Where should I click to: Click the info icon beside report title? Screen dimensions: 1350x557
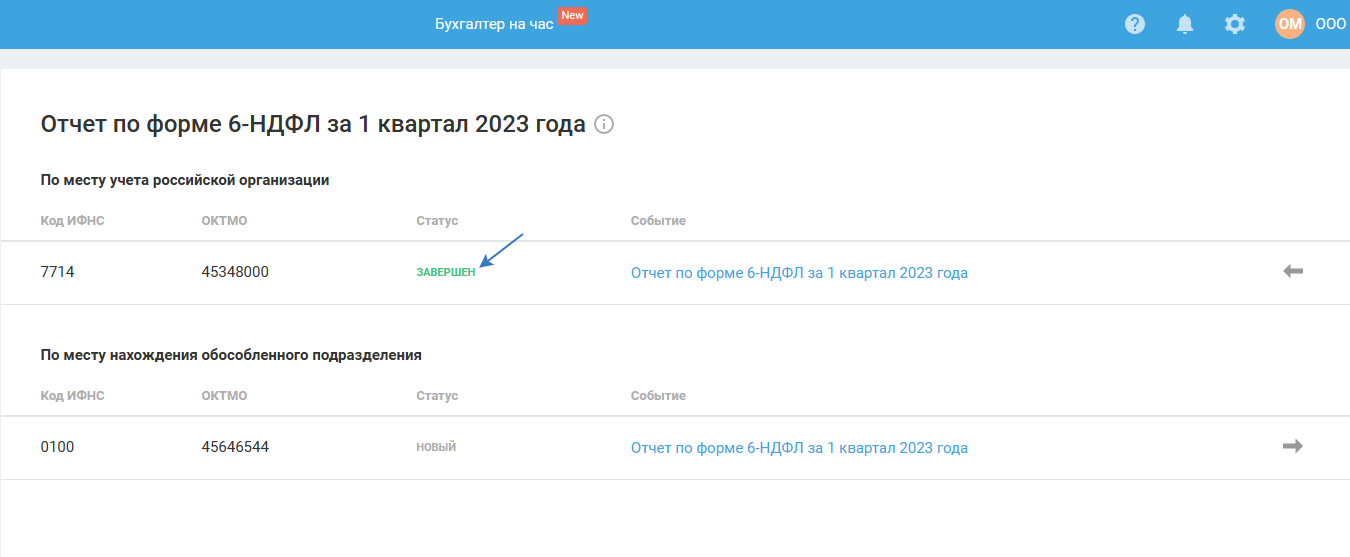click(604, 125)
